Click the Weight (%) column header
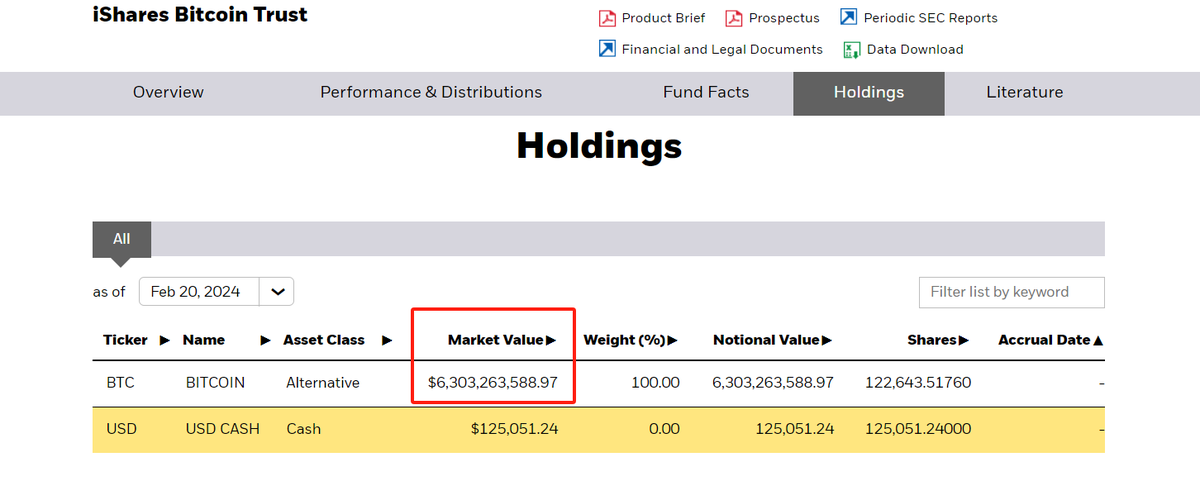The height and width of the screenshot is (481, 1200). click(x=625, y=340)
